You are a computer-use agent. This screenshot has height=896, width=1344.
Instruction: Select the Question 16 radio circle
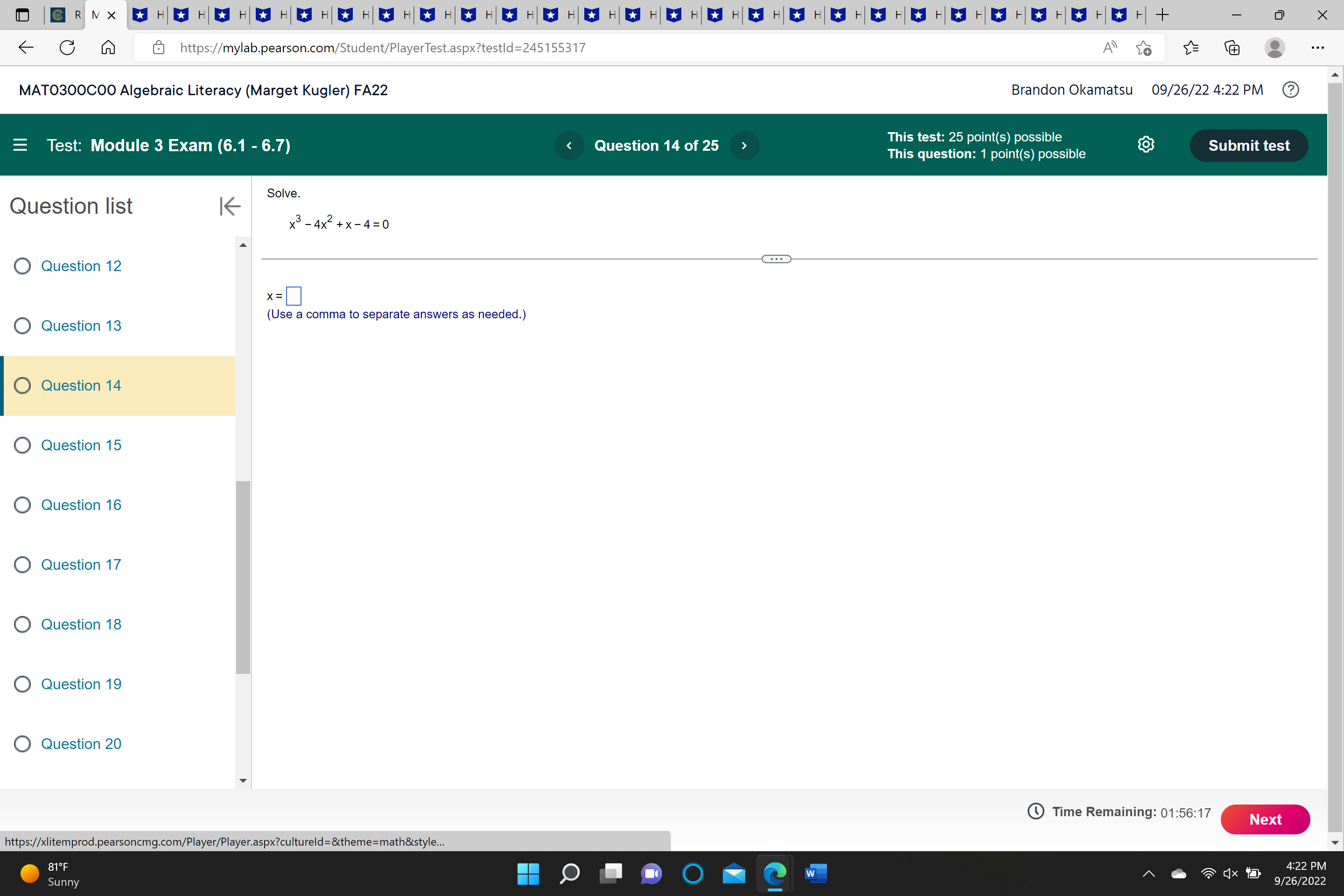[22, 504]
